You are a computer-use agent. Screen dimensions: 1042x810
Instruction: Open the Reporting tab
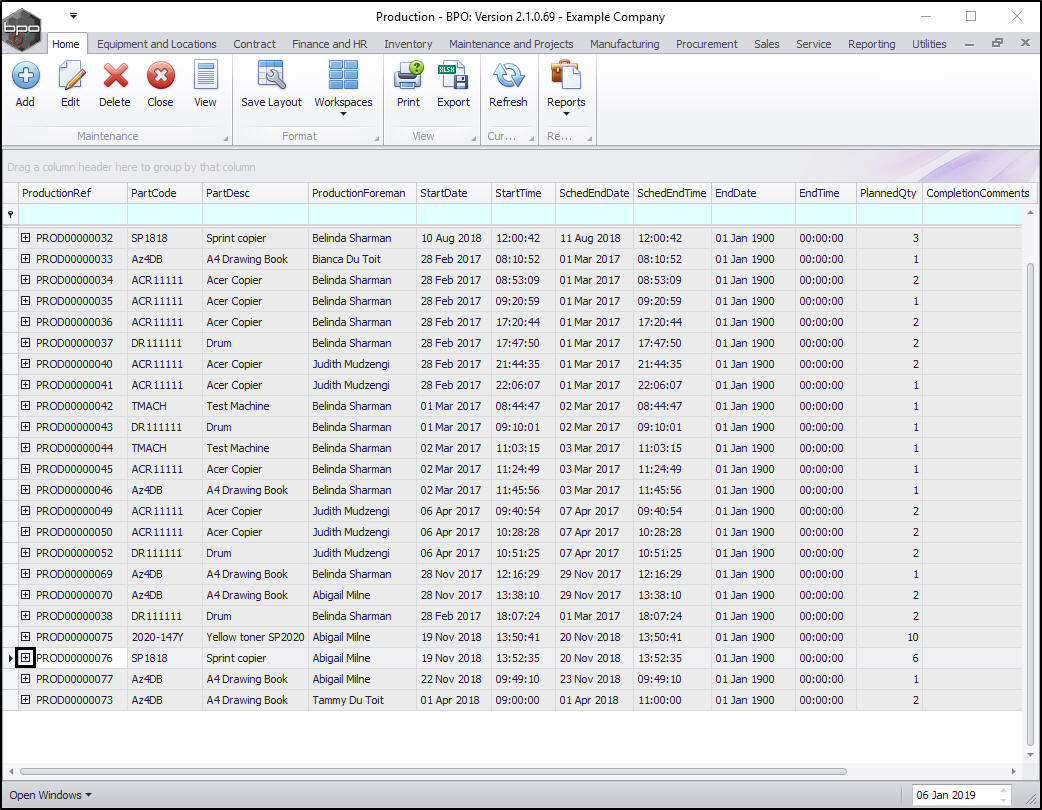[x=871, y=44]
